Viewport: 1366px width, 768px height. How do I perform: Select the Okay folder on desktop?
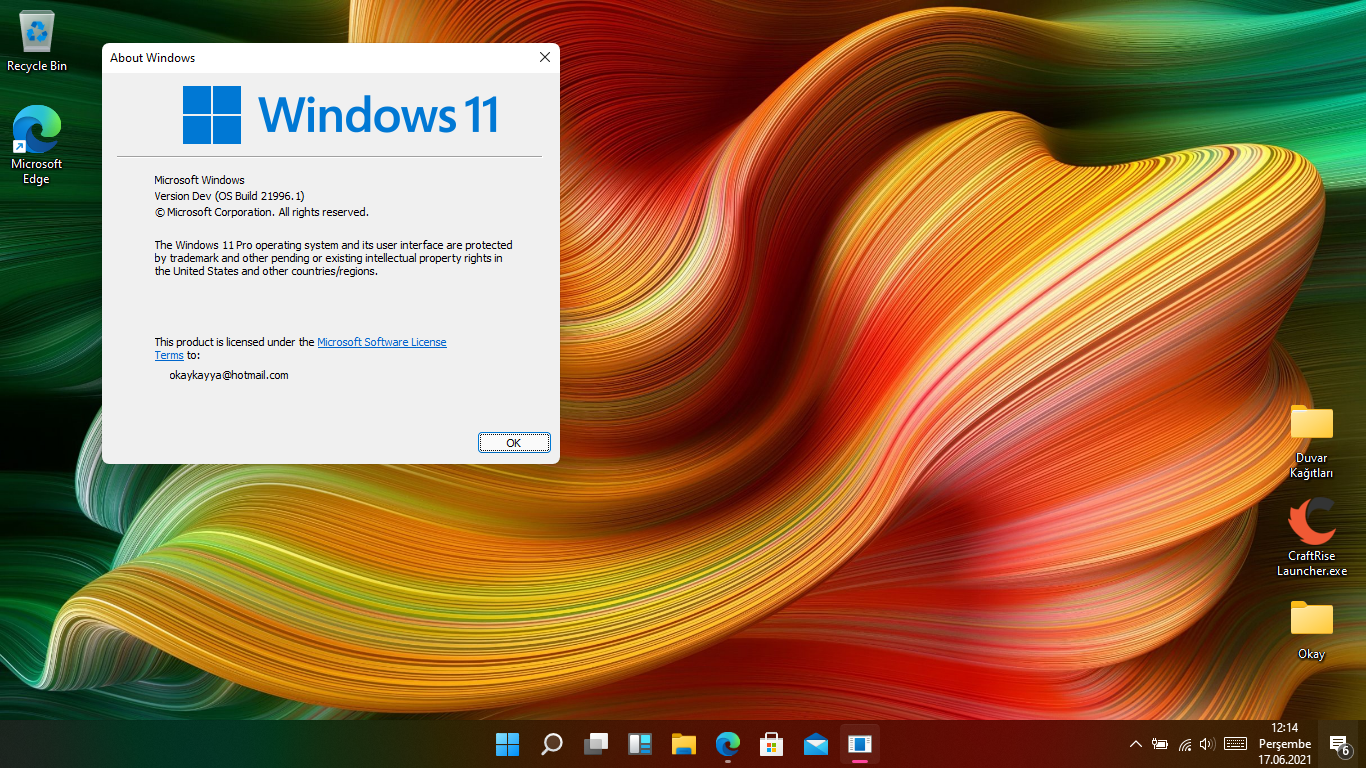[x=1311, y=629]
